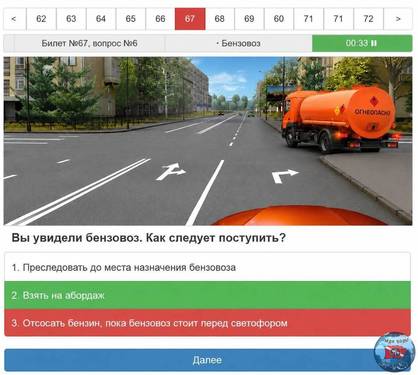Open ticket number 63
The width and height of the screenshot is (418, 375).
point(71,19)
